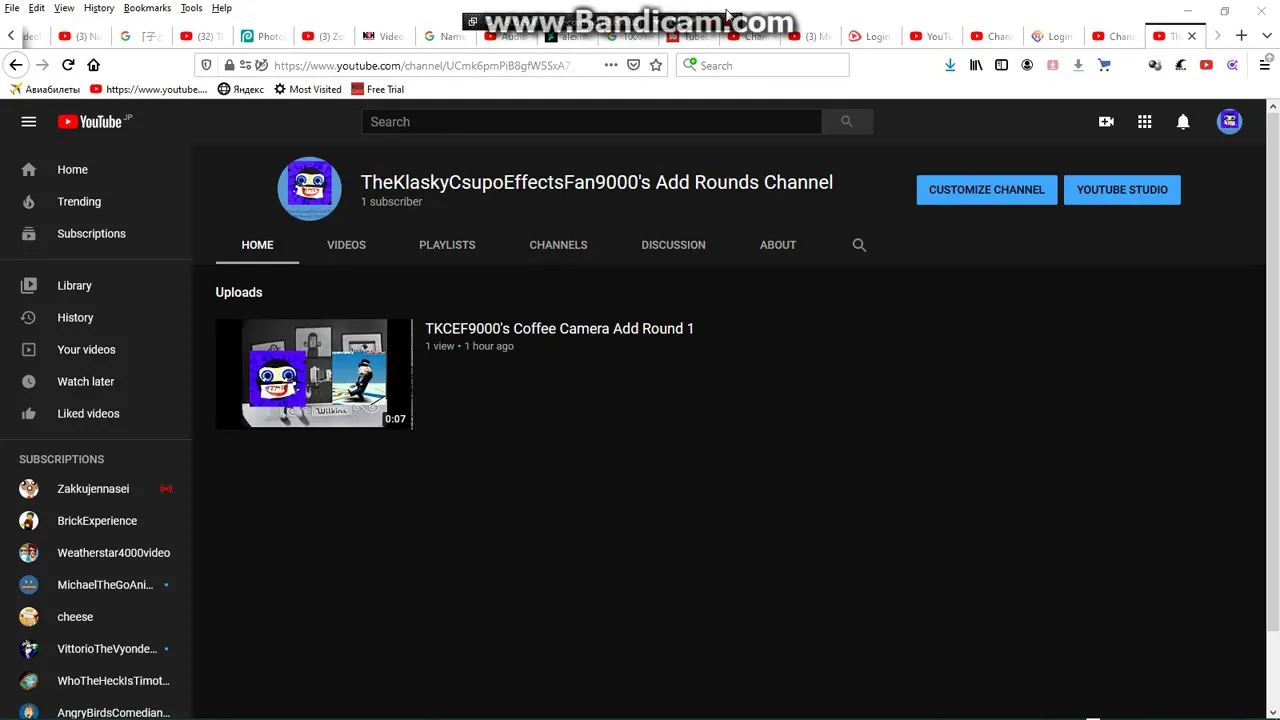Open the Help menu
Screen dimensions: 1280x720
pos(222,8)
